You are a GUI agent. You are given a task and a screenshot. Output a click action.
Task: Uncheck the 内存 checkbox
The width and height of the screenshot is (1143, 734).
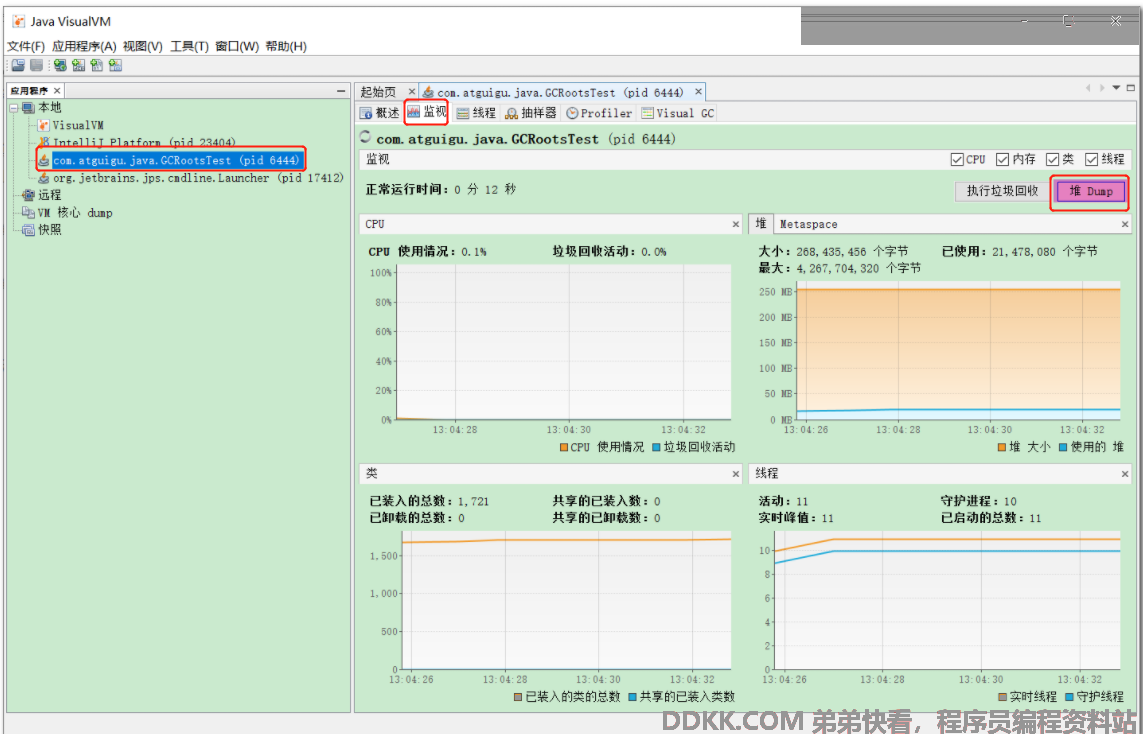click(1003, 160)
